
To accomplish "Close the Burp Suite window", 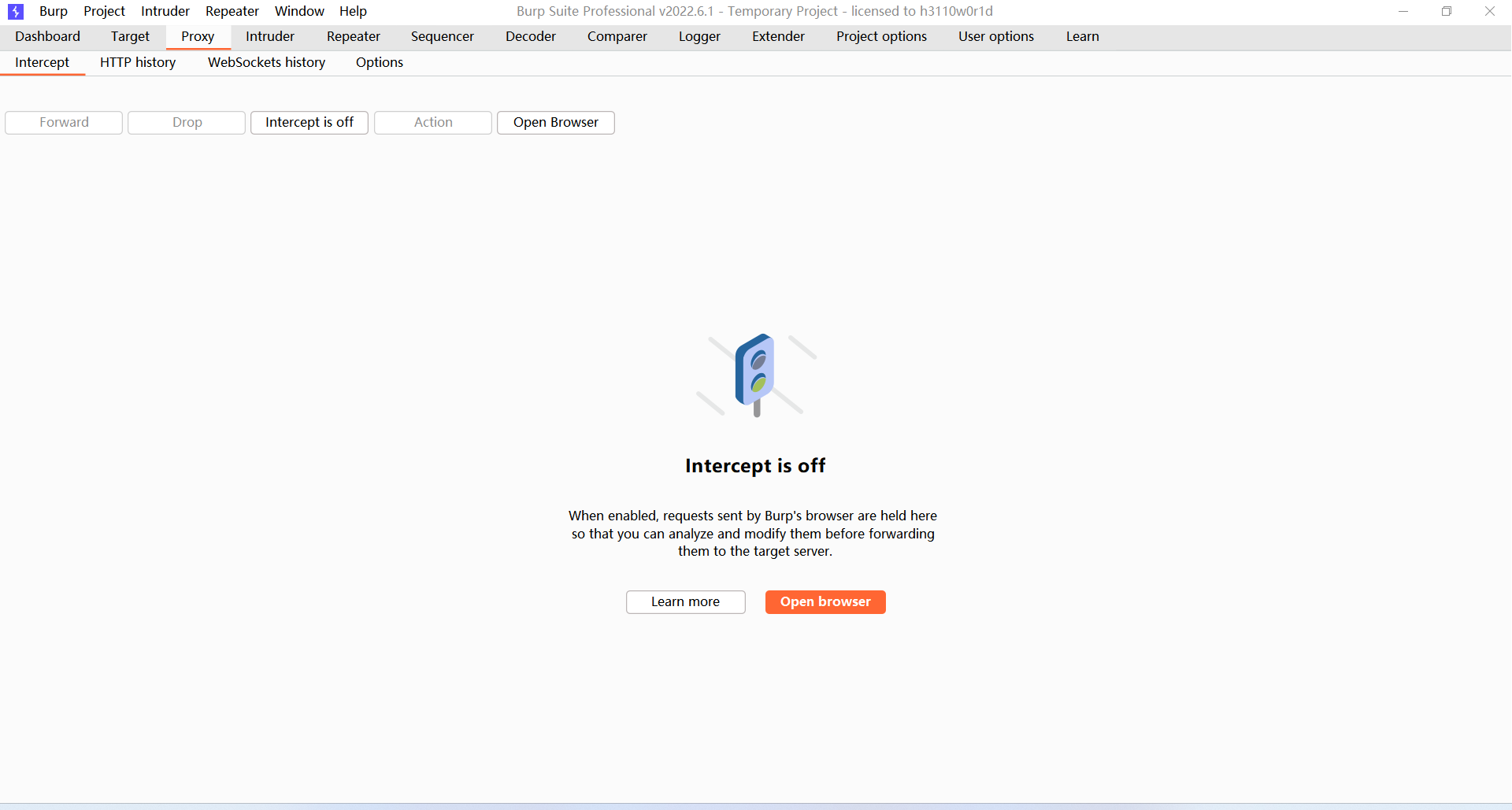I will (1490, 11).
